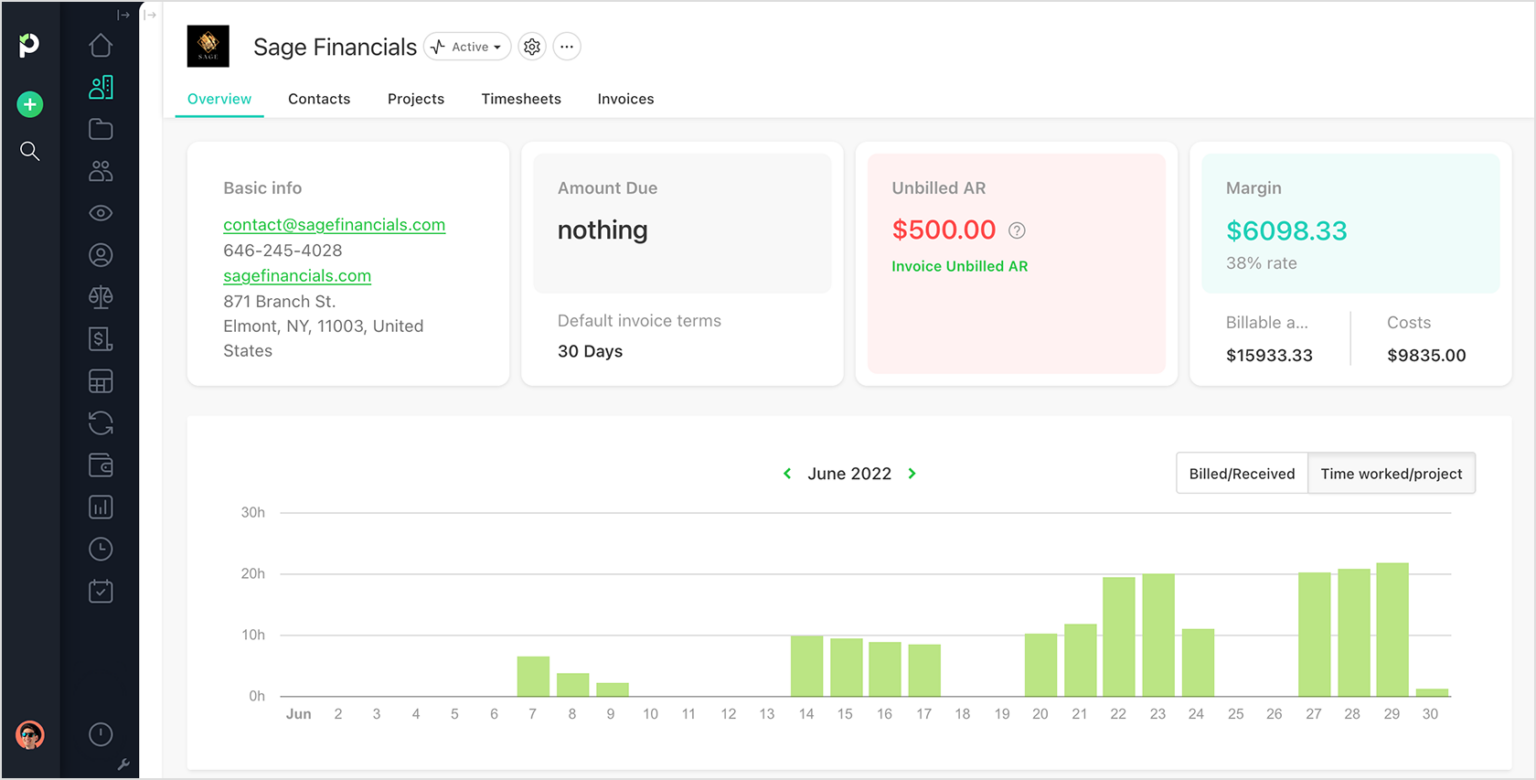Open Budgets via the scales icon
This screenshot has width=1536, height=780.
pyautogui.click(x=100, y=297)
